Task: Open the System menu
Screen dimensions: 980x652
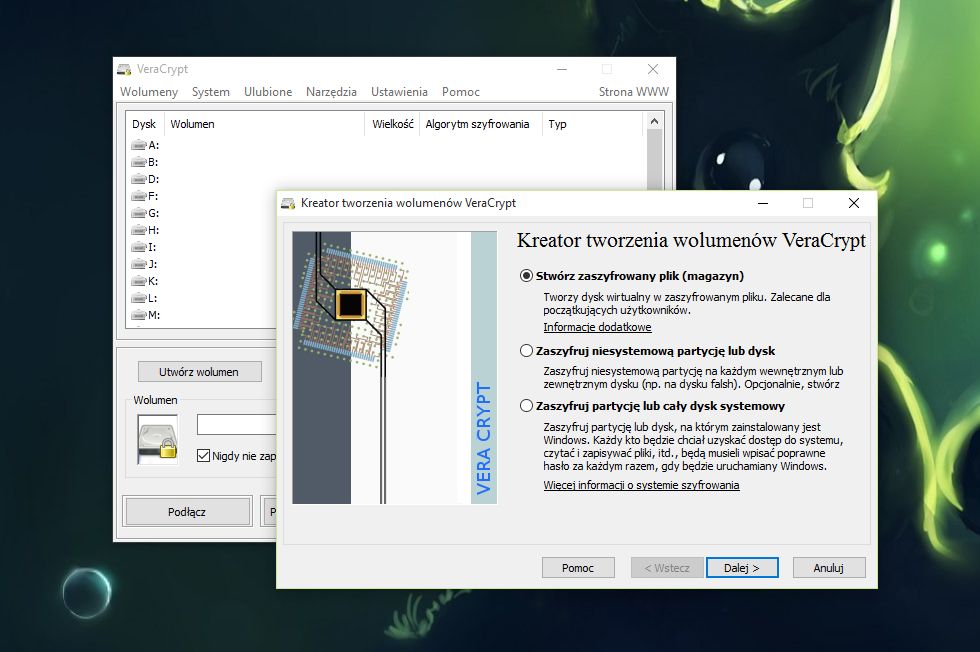Action: (x=210, y=92)
